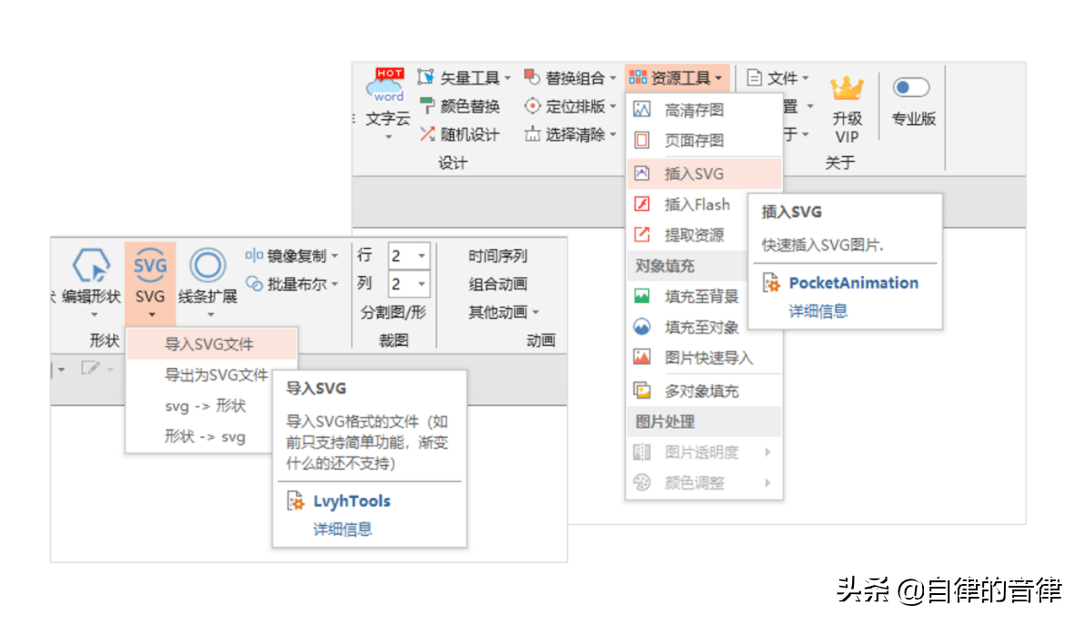Click the 图片处理 section header
This screenshot has height=622, width=1080.
click(704, 422)
